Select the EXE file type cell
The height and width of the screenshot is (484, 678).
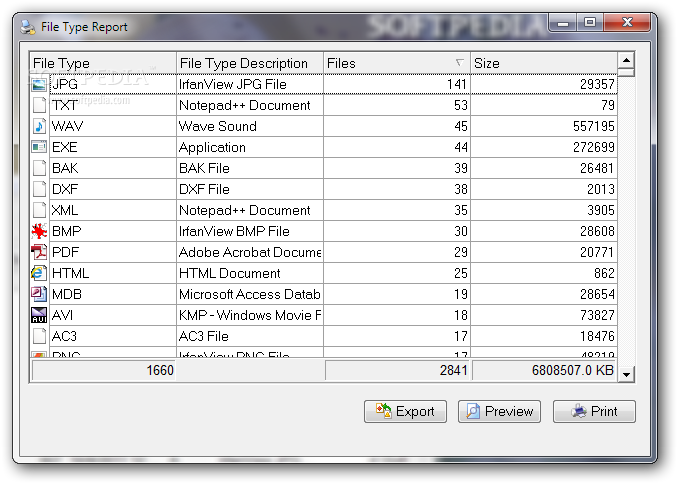point(113,147)
